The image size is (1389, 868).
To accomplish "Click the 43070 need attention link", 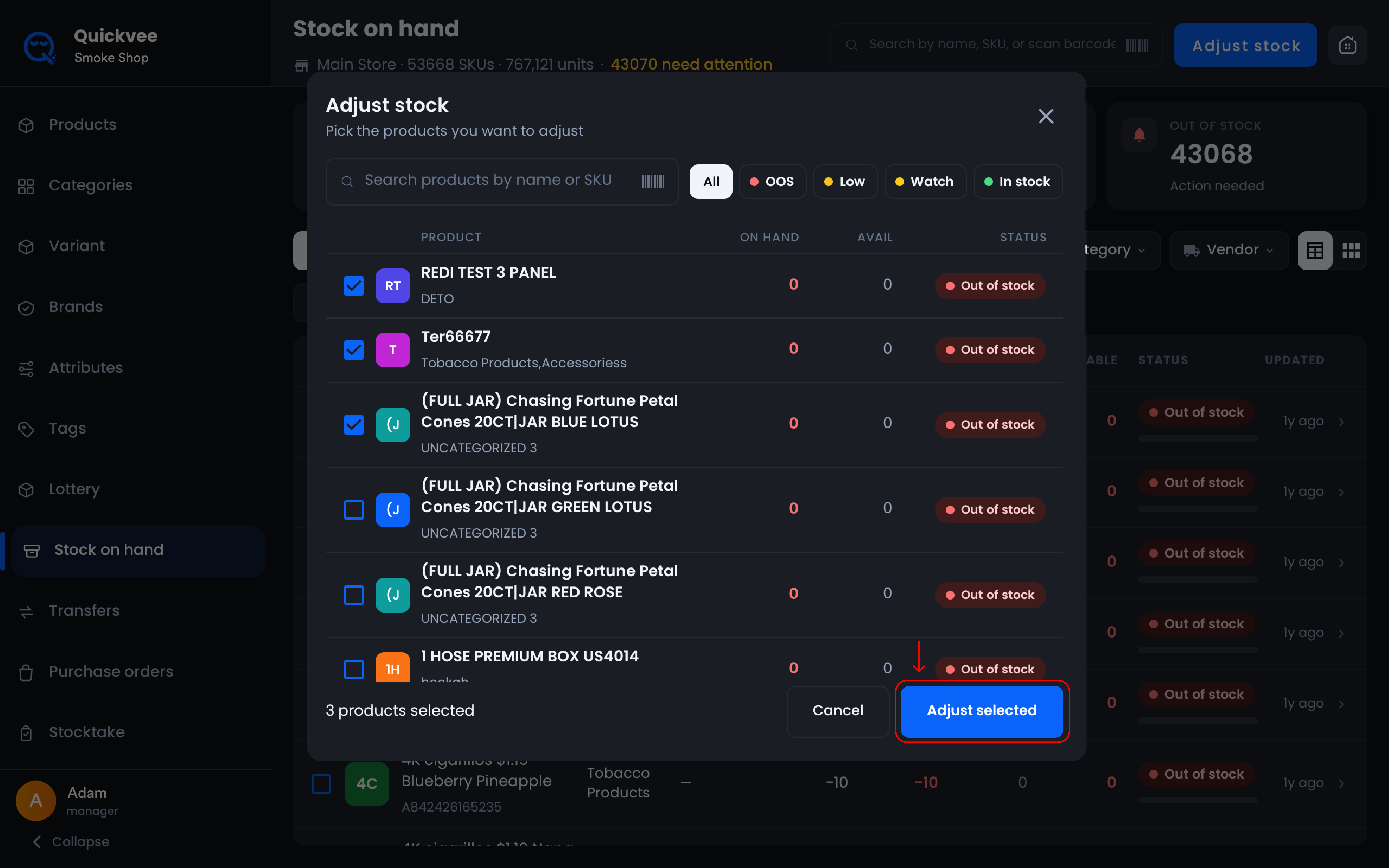I will [691, 64].
